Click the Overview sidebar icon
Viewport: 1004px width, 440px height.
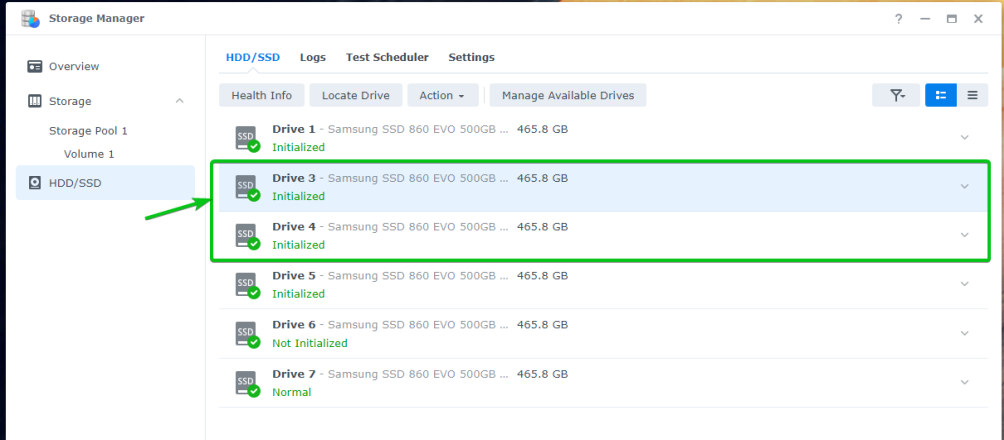[35, 67]
